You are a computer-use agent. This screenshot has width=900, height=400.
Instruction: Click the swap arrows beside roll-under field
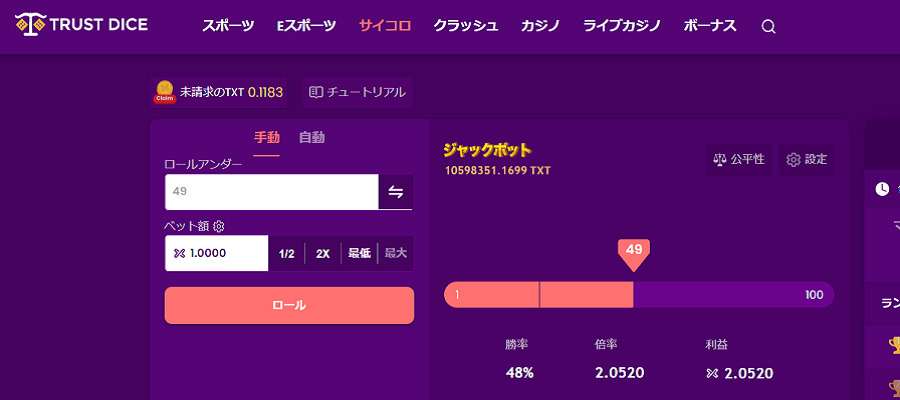tap(395, 192)
